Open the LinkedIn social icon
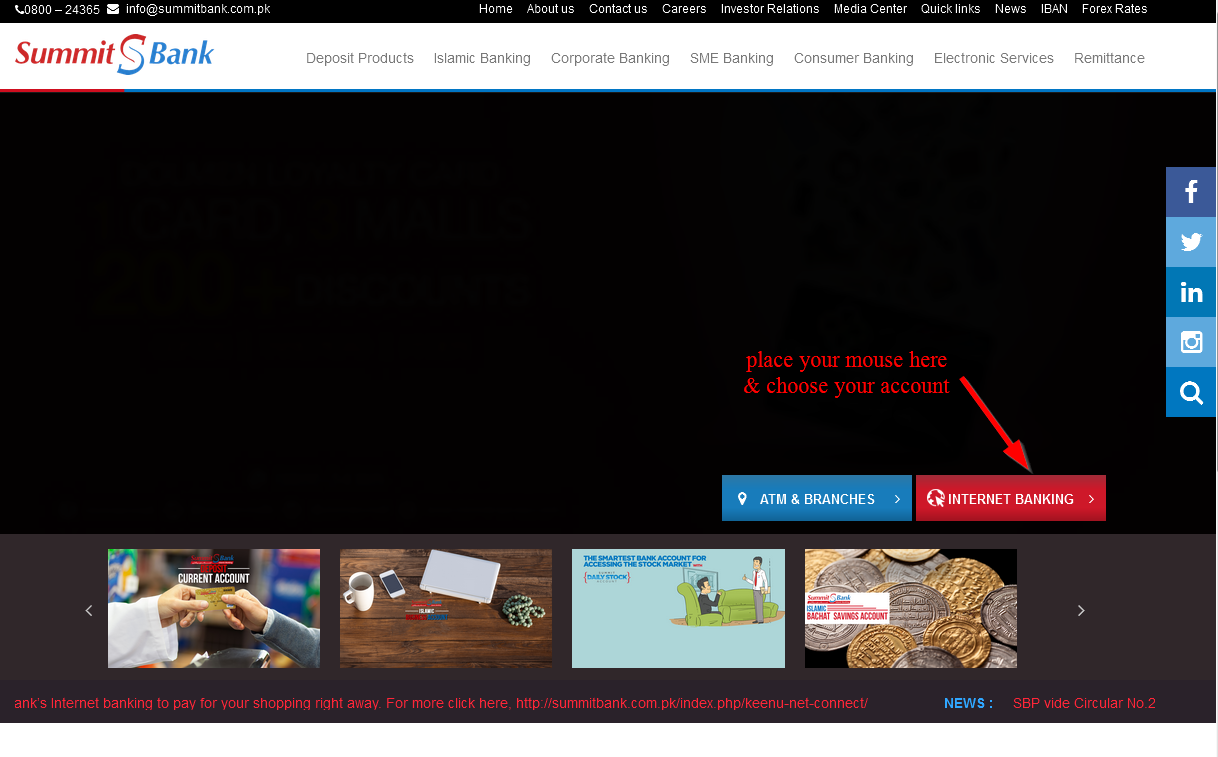This screenshot has height=757, width=1218. pos(1191,292)
